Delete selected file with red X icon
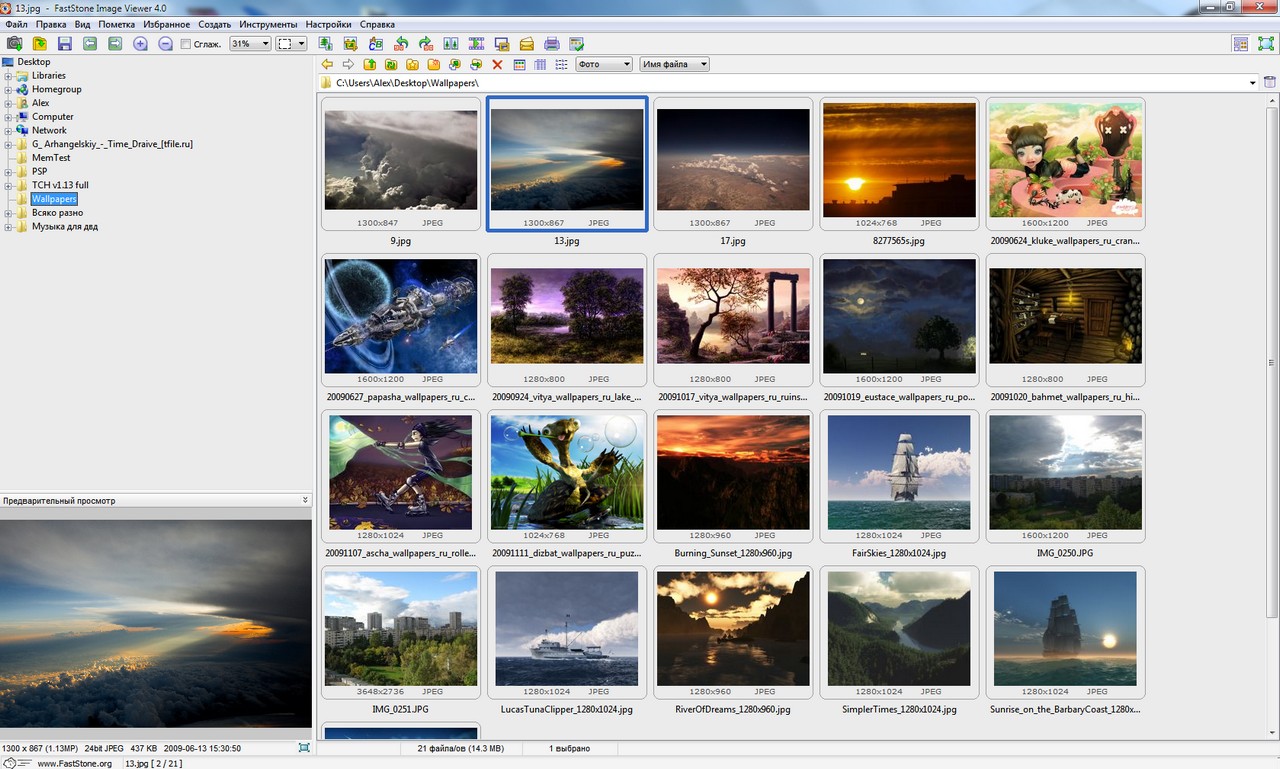This screenshot has width=1280, height=769. pyautogui.click(x=497, y=64)
